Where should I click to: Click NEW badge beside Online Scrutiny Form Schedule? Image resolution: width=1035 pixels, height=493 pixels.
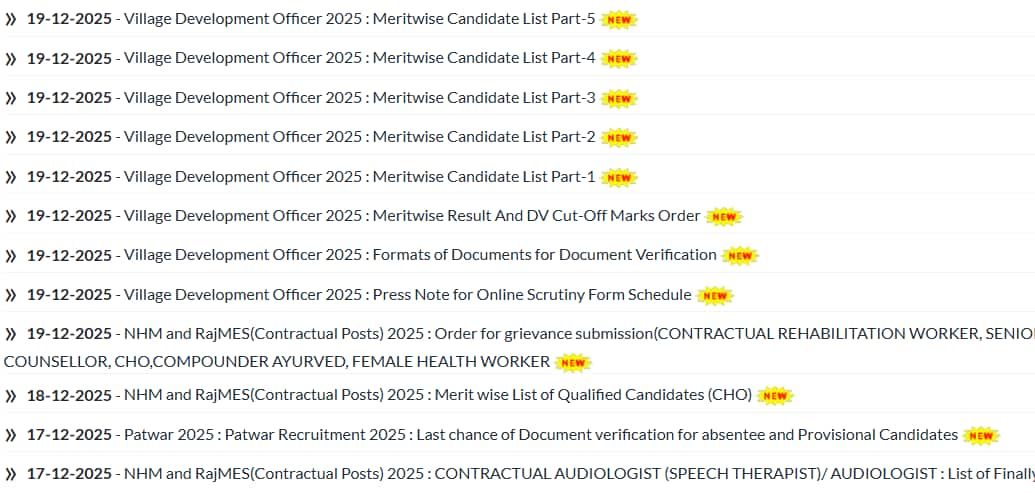(715, 296)
